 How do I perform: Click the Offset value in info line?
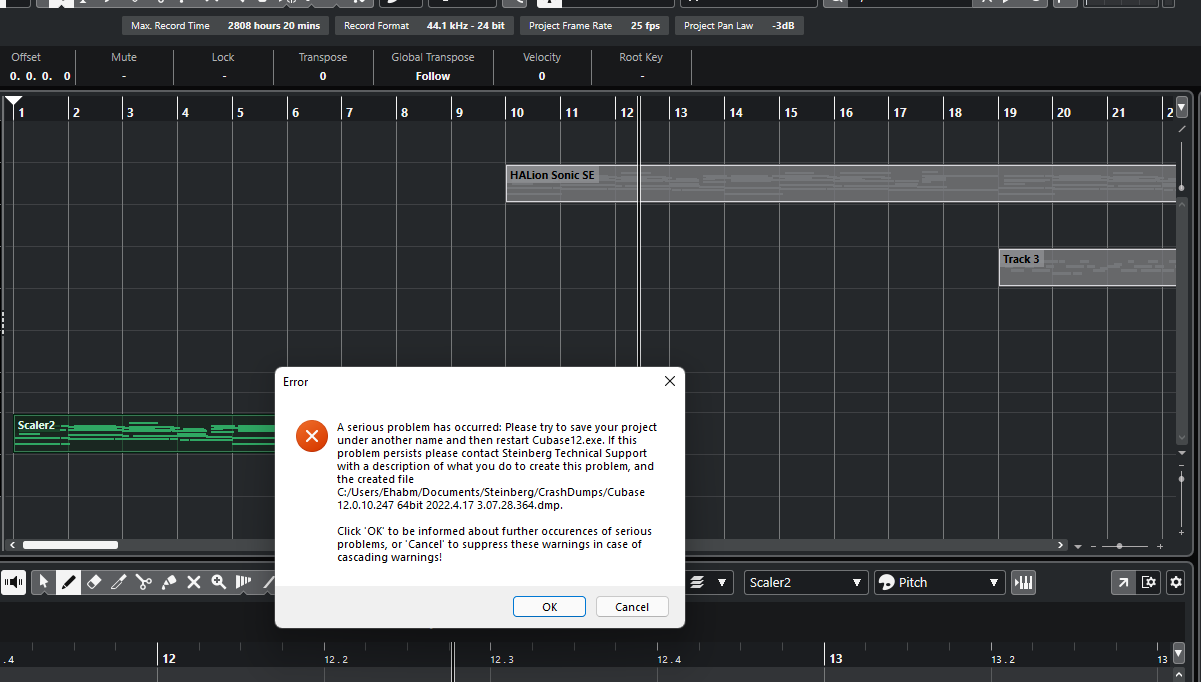pyautogui.click(x=40, y=76)
